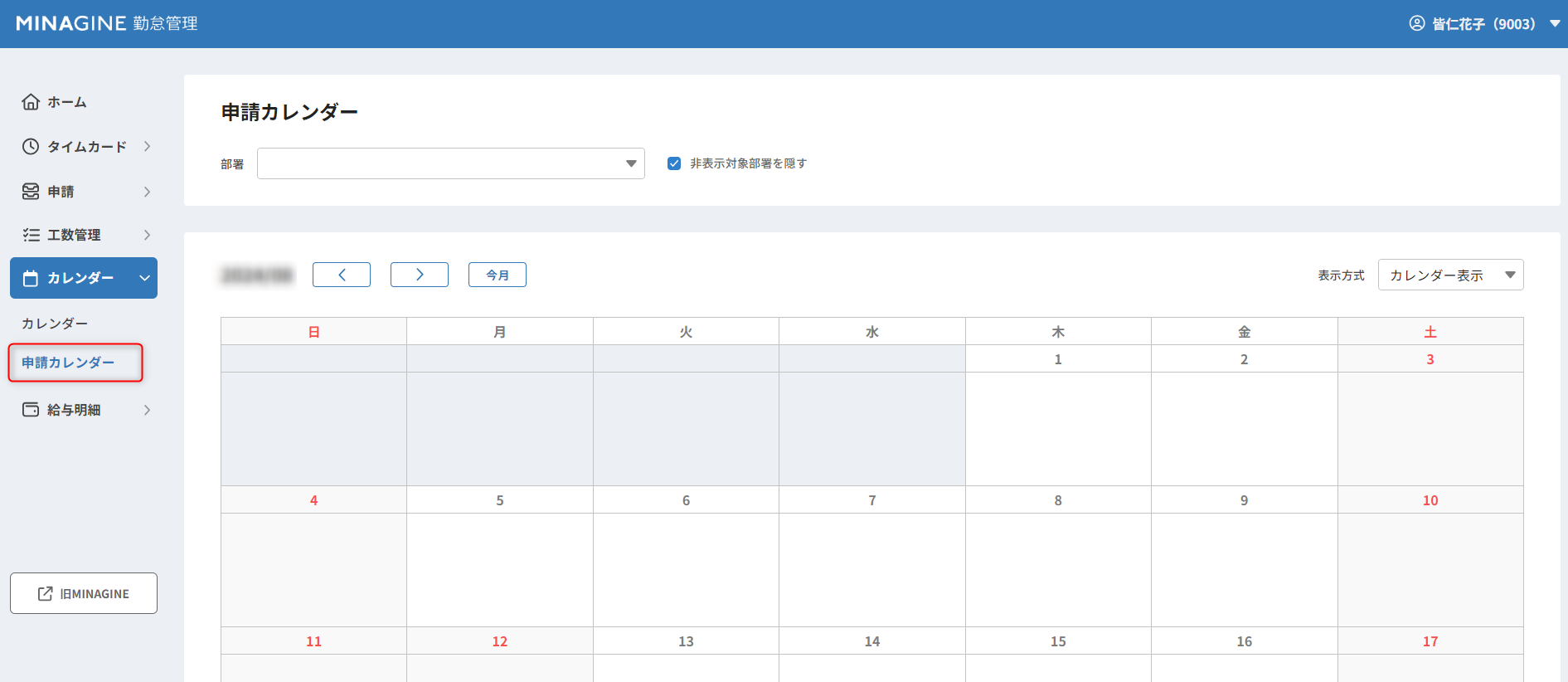Viewport: 1568px width, 682px height.
Task: Click the external link icon on 旧MINAGINE
Action: point(46,593)
